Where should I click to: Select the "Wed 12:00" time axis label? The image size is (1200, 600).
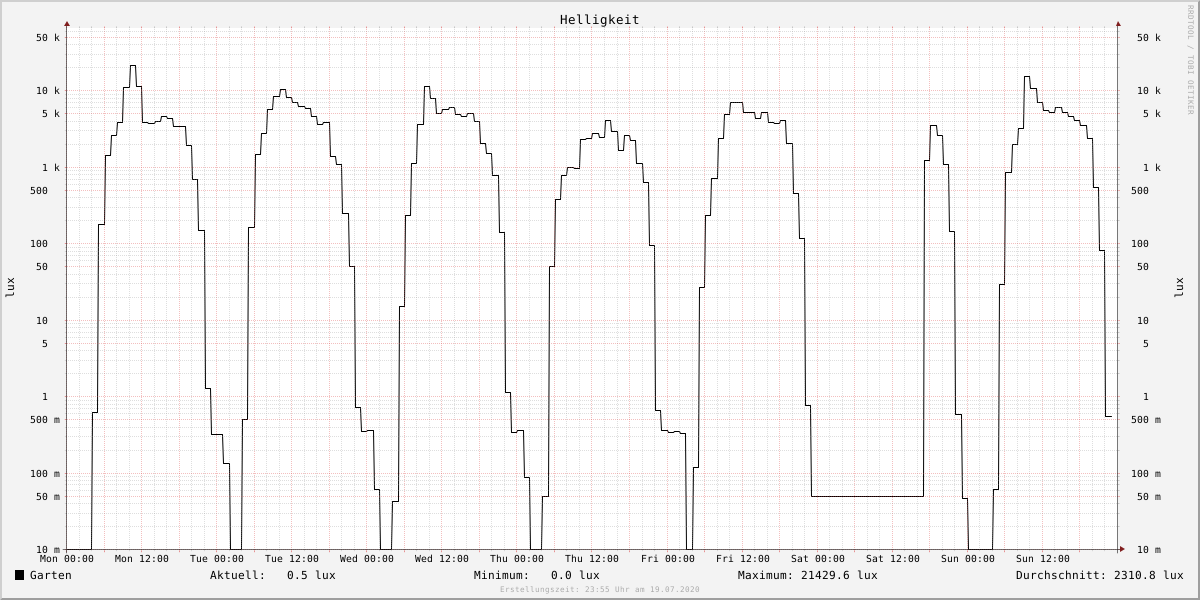442,559
